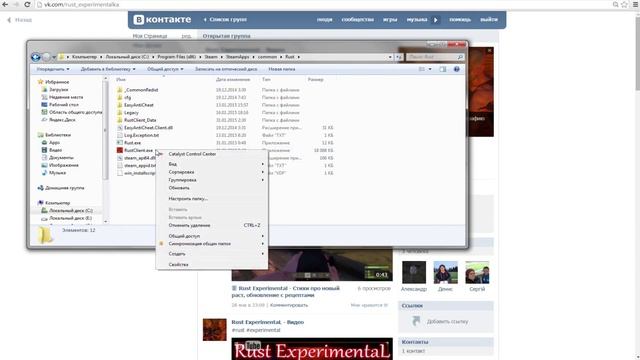Click the Компьютер icon in navigation pane

tap(40, 203)
